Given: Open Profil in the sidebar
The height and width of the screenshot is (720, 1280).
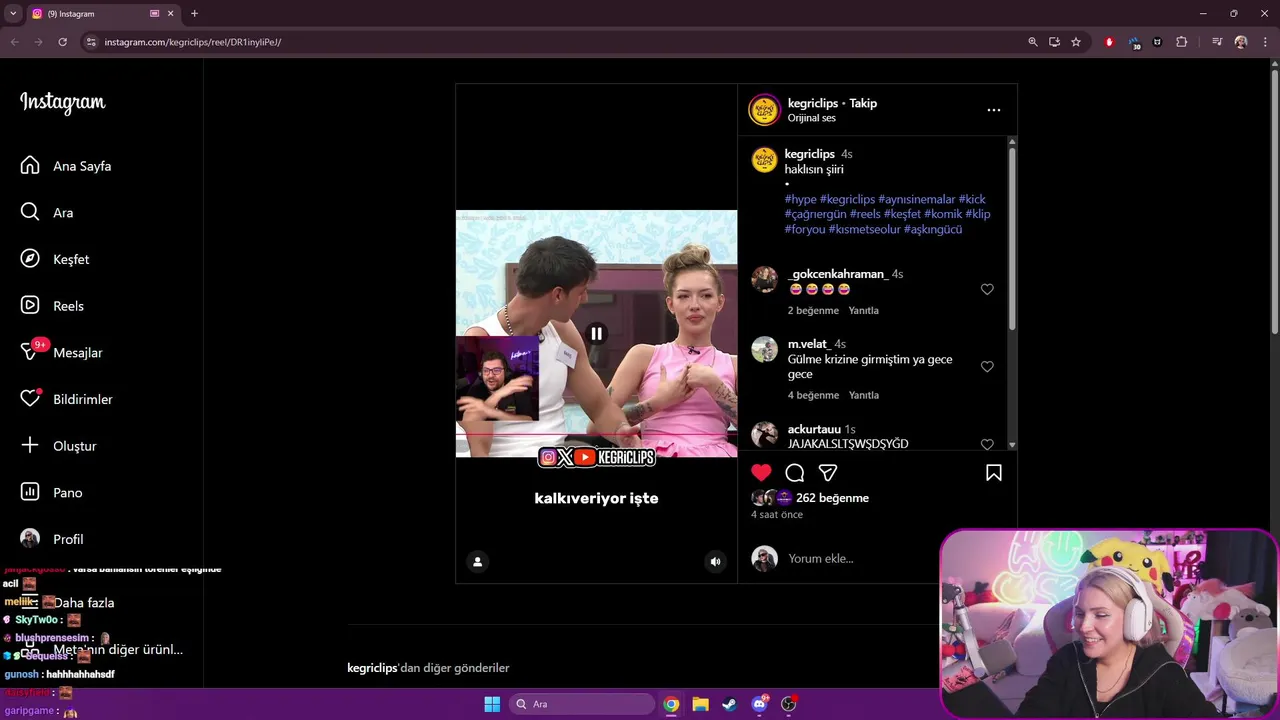Looking at the screenshot, I should click(52, 539).
